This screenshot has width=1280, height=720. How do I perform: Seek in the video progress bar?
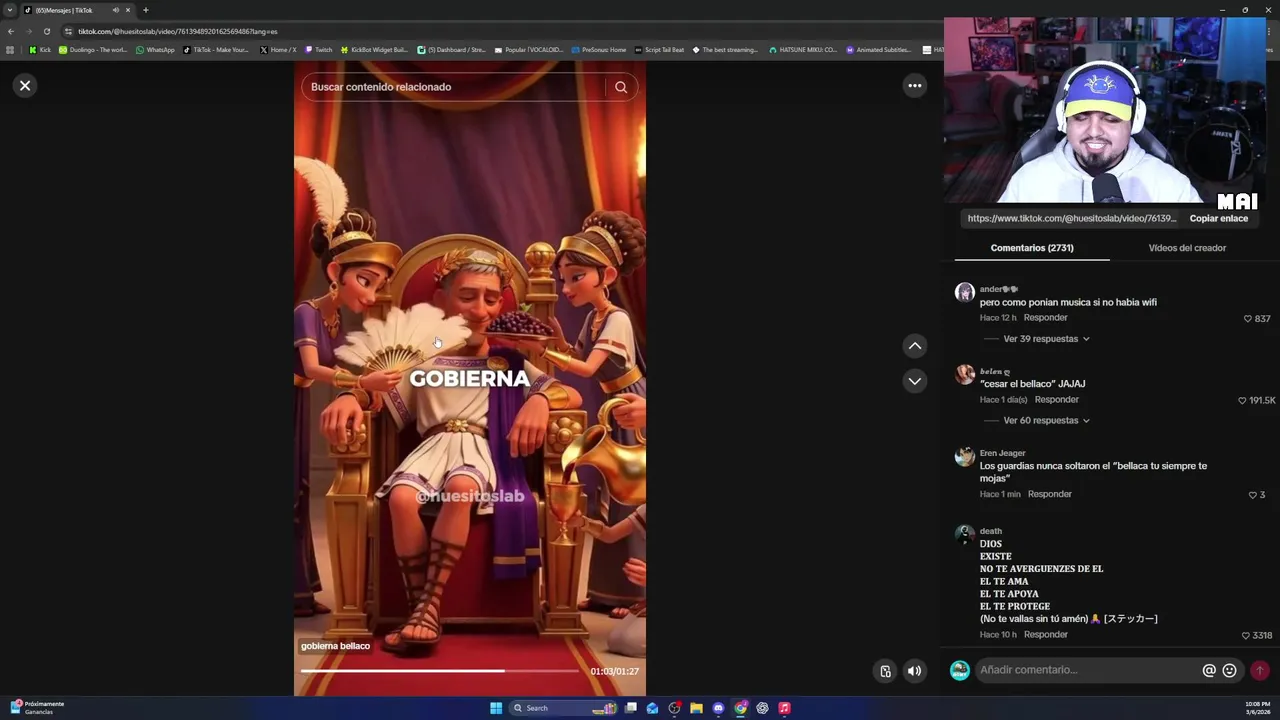[x=439, y=671]
